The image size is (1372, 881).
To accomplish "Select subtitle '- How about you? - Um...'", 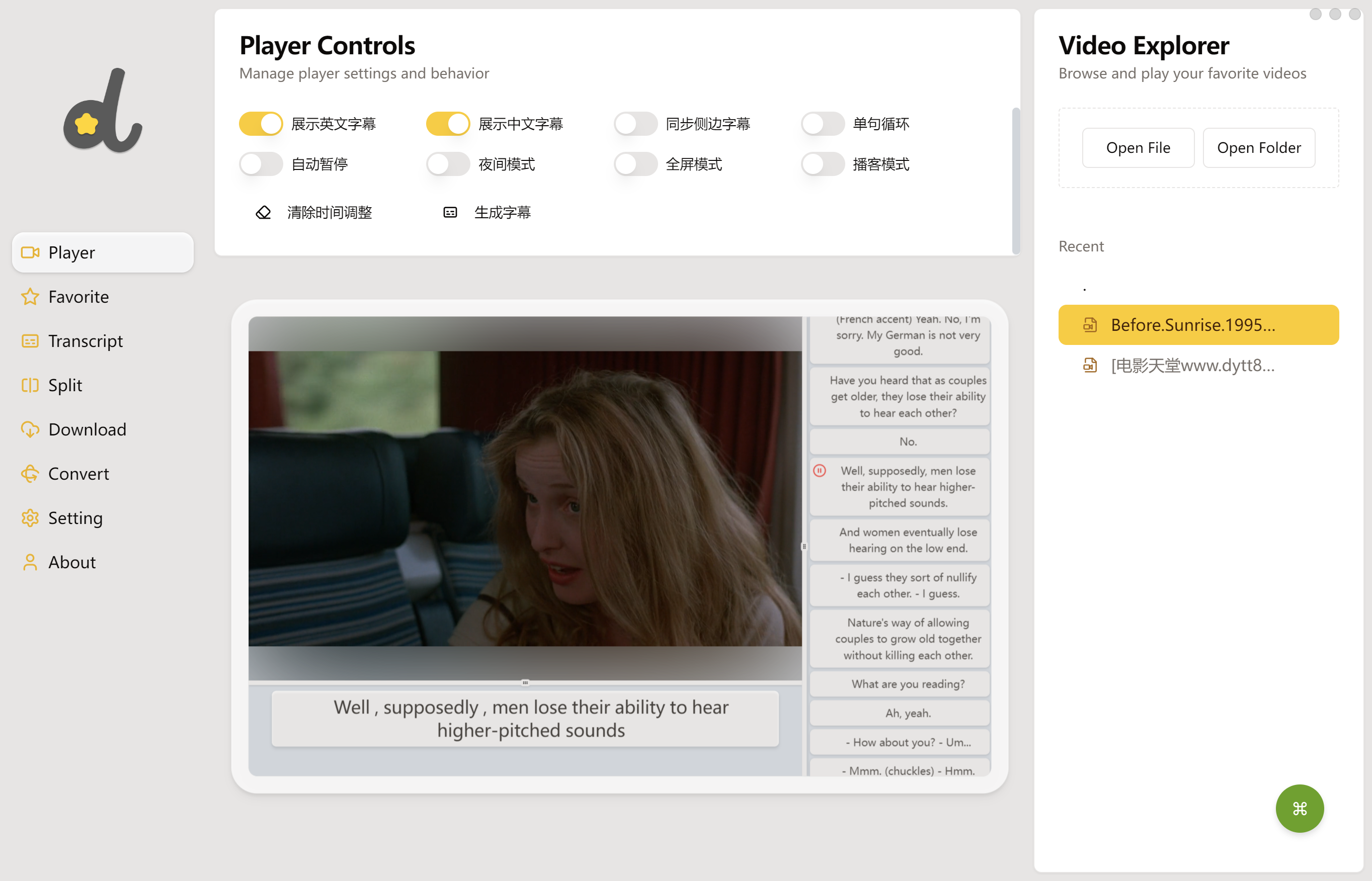I will pos(899,742).
